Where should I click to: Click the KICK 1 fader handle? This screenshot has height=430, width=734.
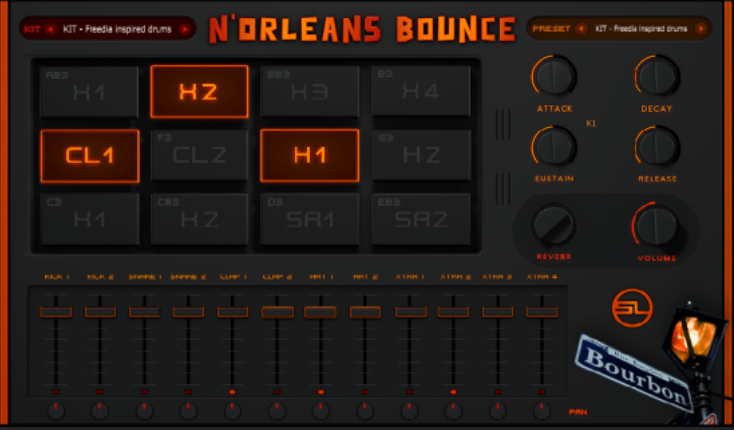[x=56, y=312]
